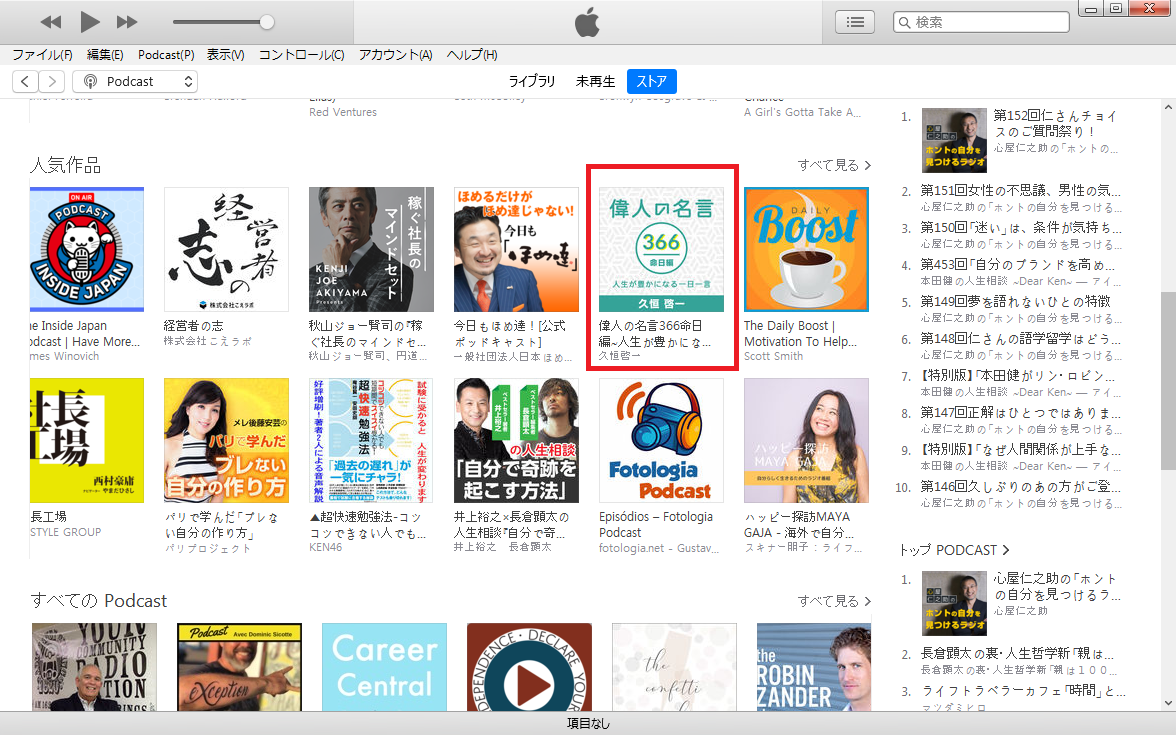The width and height of the screenshot is (1176, 735).
Task: Click the 経営者の志 podcast title
Action: click(x=194, y=326)
